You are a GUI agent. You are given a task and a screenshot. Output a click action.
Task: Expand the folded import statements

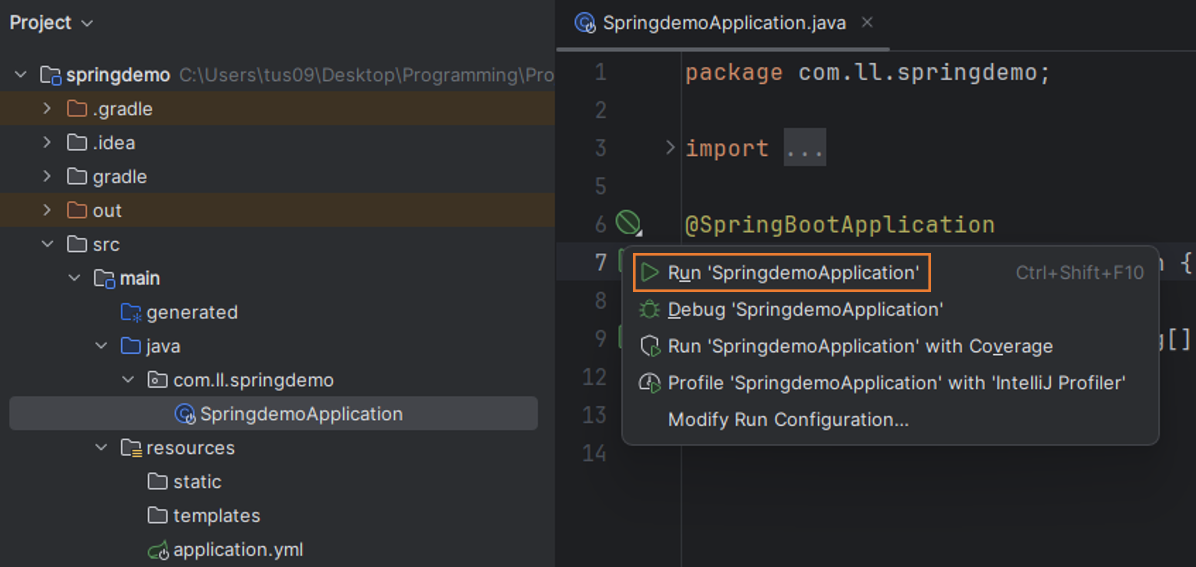click(x=670, y=148)
